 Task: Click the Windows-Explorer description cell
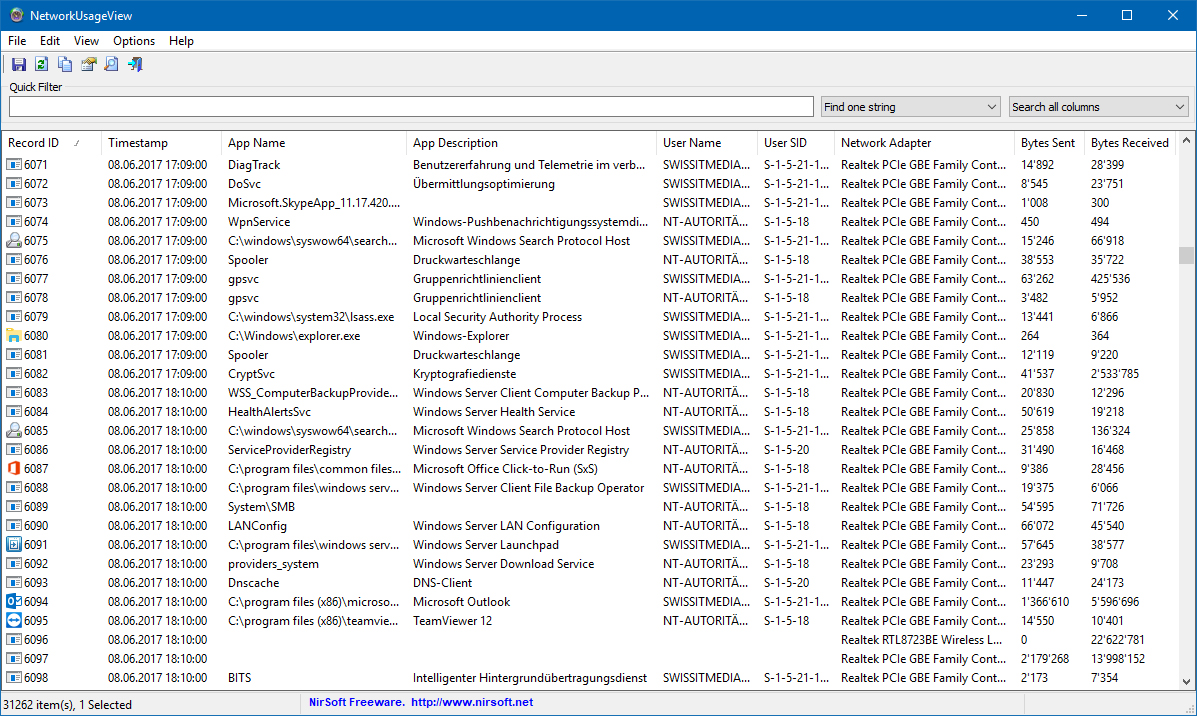(461, 336)
